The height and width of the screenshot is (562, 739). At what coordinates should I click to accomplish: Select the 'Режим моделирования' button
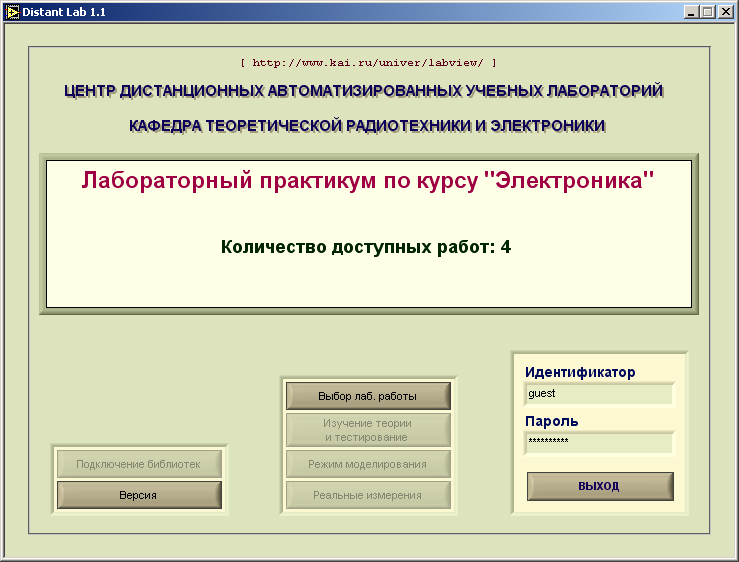pos(368,464)
